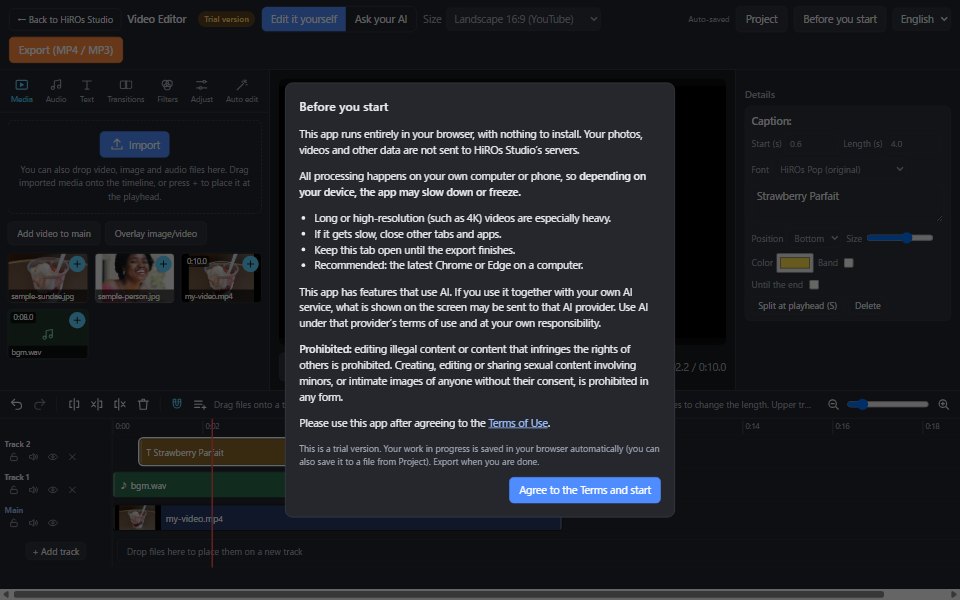960x600 pixels.
Task: Add bgm.wav with its plus icon
Action: coord(77,320)
